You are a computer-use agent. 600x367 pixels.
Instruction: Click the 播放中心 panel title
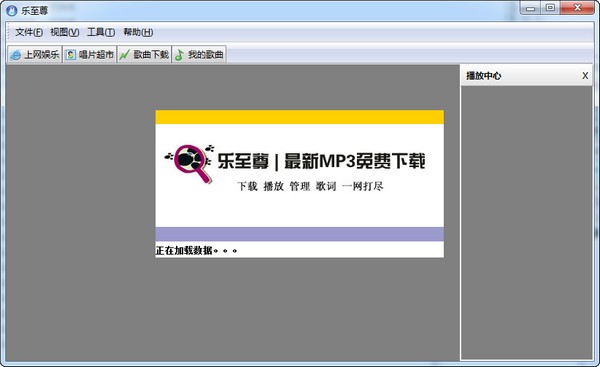pyautogui.click(x=484, y=76)
